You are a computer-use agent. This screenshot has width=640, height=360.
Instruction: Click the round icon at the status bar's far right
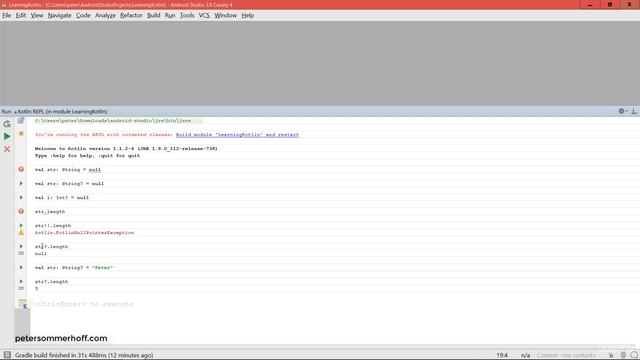click(634, 355)
